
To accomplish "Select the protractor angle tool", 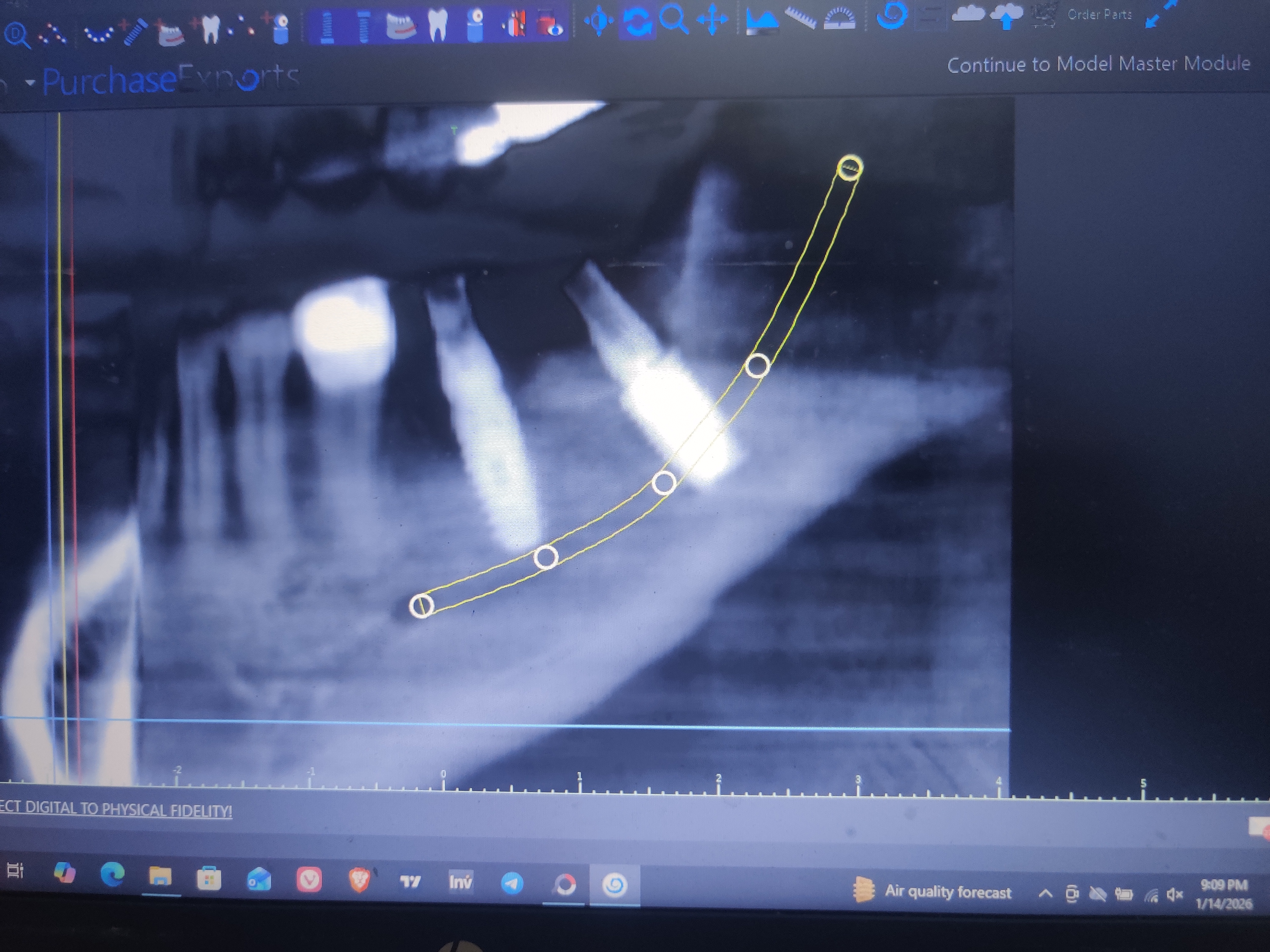I will (x=839, y=18).
